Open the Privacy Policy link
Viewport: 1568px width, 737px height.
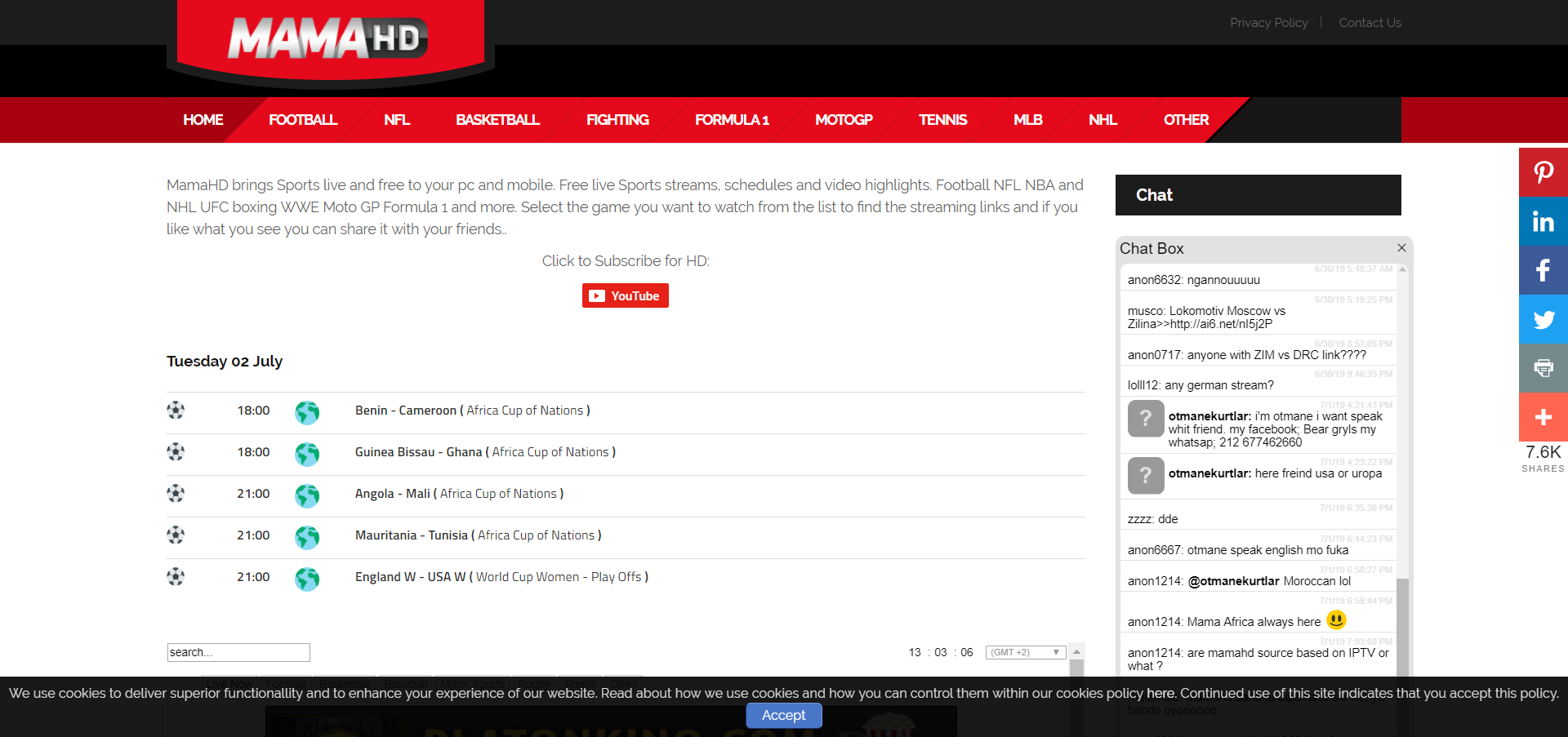pos(1269,23)
